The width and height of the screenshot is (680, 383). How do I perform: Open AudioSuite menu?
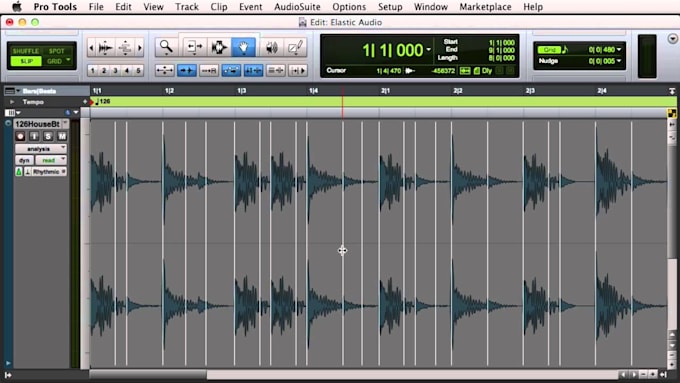pos(297,7)
